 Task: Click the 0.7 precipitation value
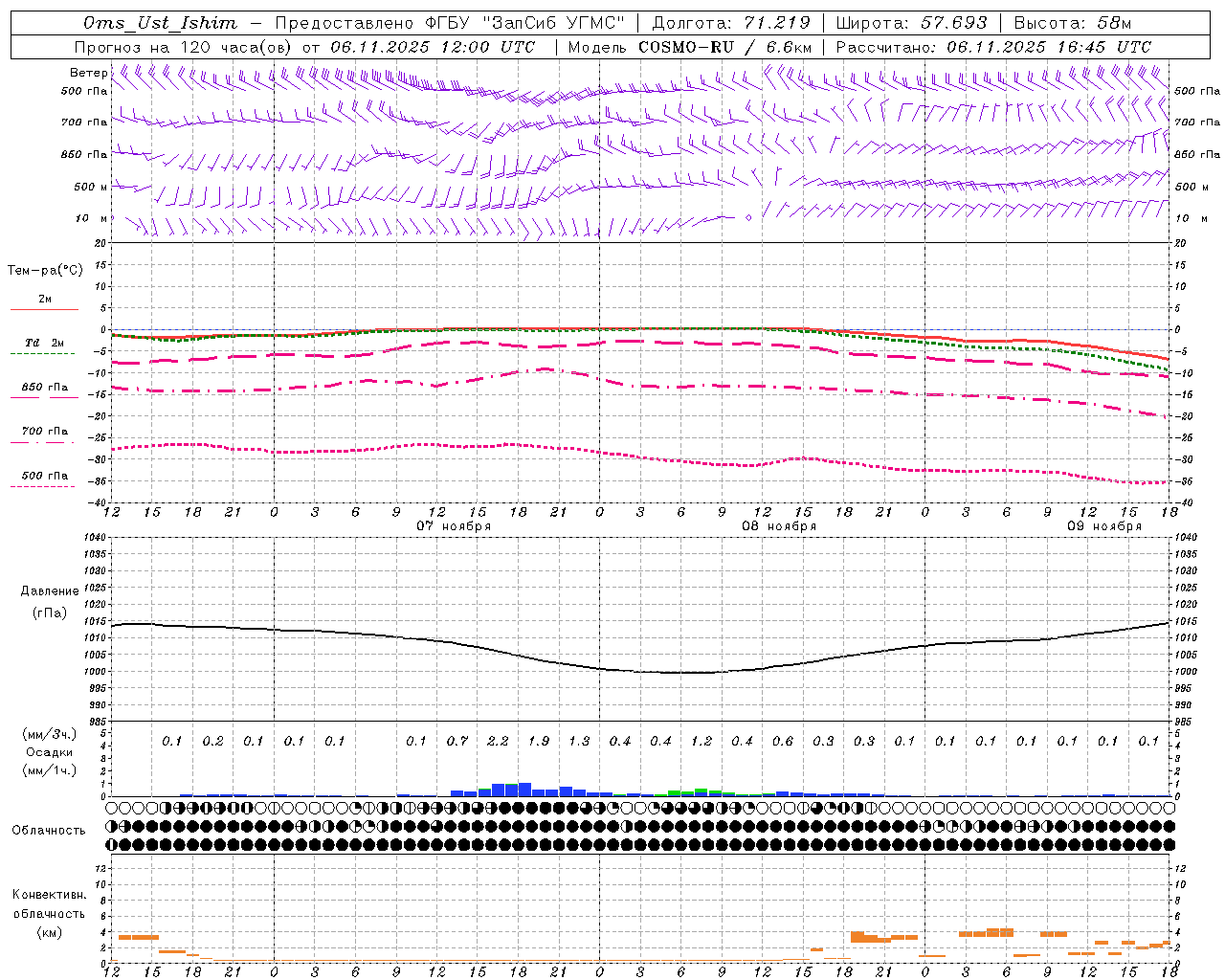pyautogui.click(x=457, y=741)
